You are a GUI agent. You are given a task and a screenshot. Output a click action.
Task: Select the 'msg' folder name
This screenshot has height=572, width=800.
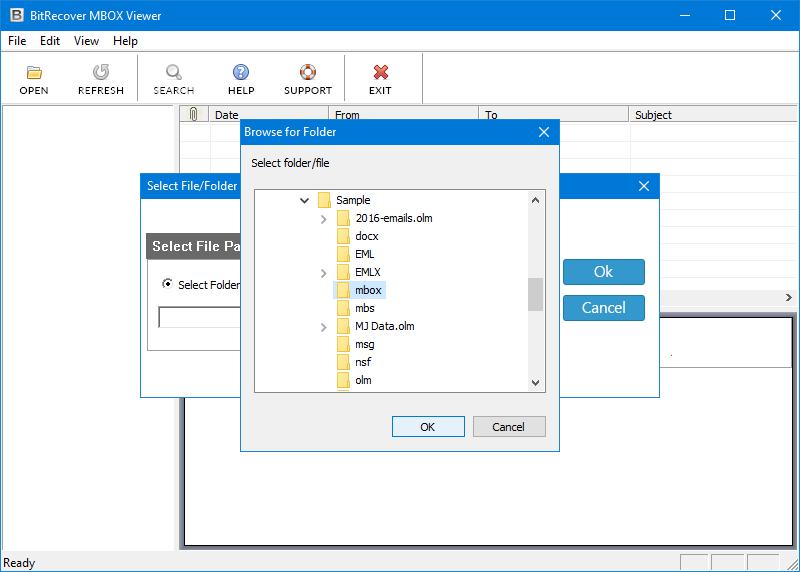[x=365, y=344]
